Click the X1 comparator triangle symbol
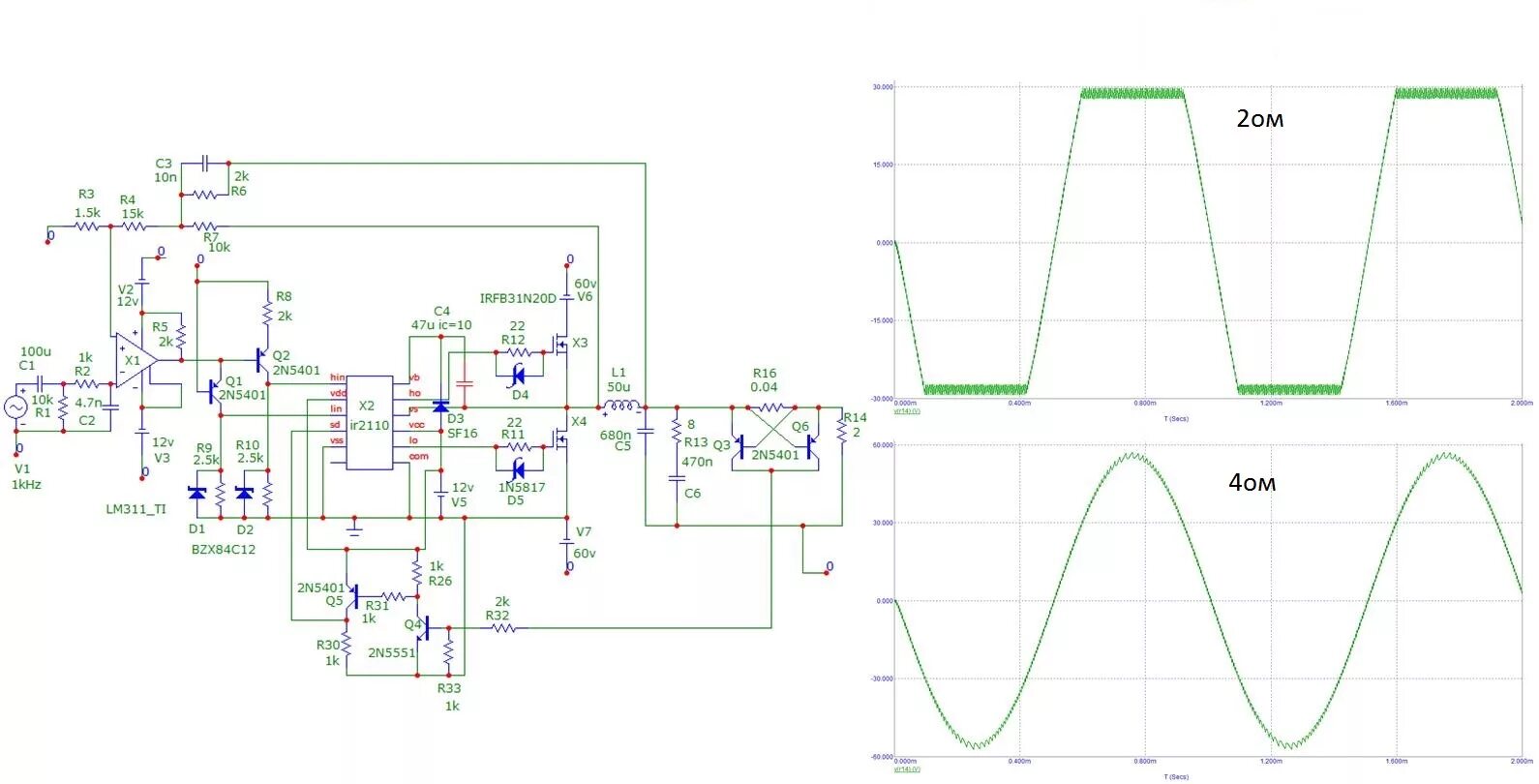 coord(135,361)
